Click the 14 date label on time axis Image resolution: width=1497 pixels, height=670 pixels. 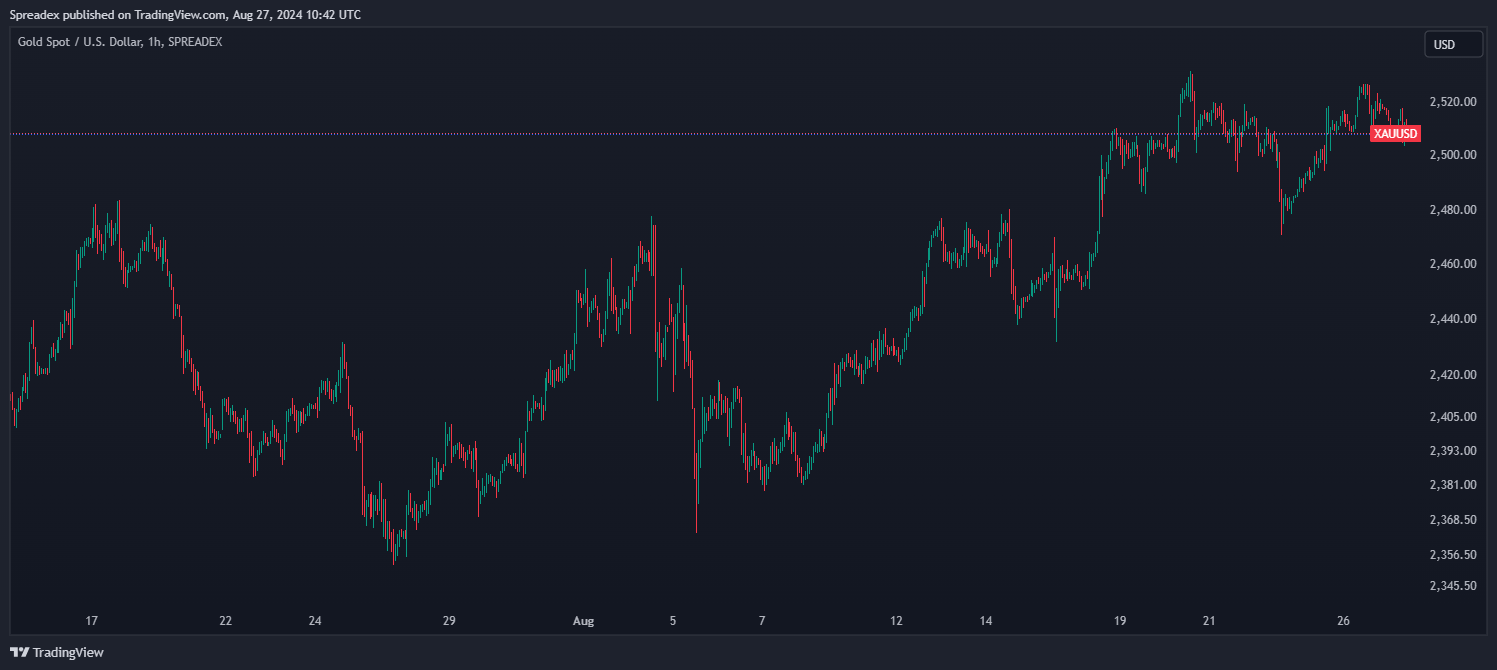986,621
